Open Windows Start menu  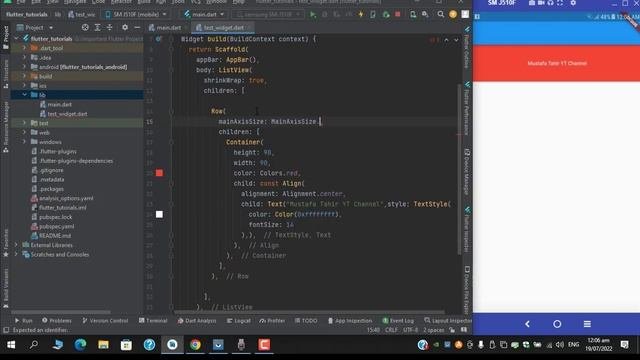(x=11, y=345)
